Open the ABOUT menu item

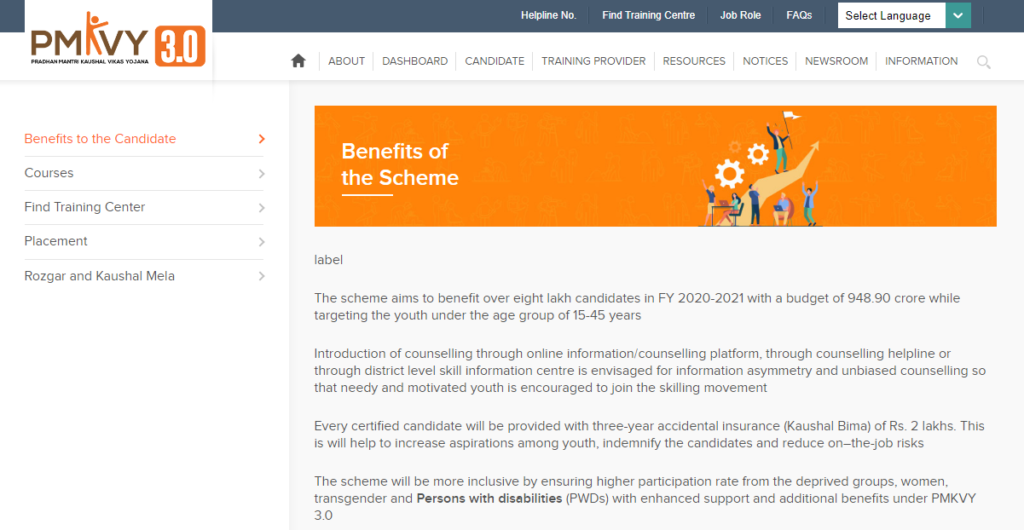tap(346, 61)
